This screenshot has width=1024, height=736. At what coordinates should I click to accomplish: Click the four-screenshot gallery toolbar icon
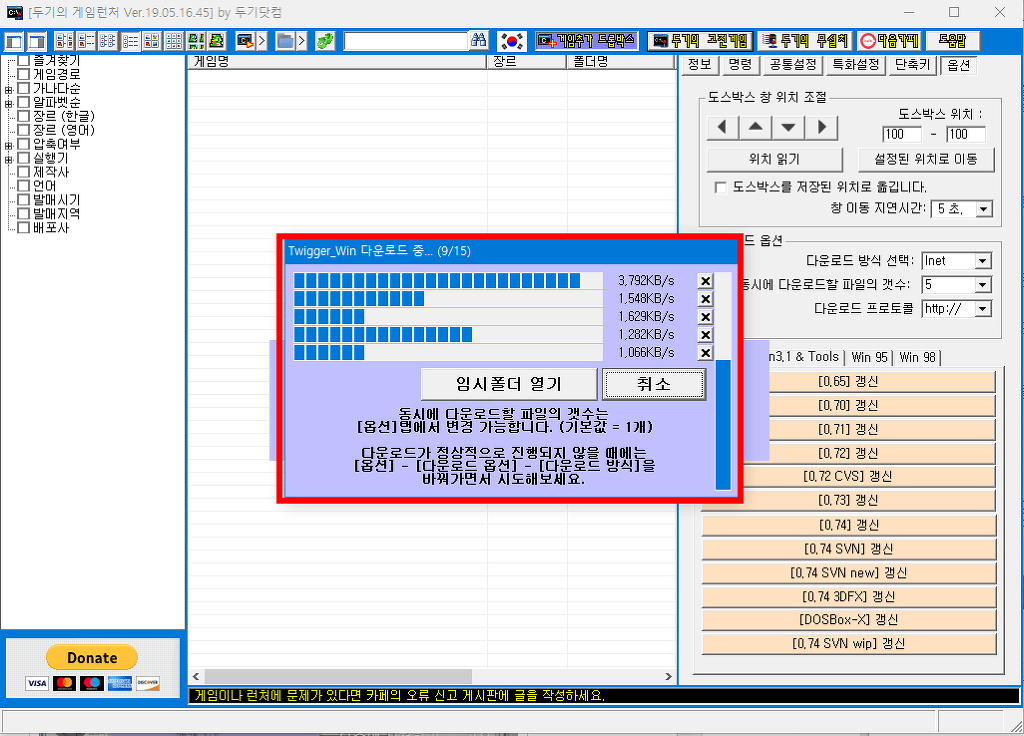[195, 42]
